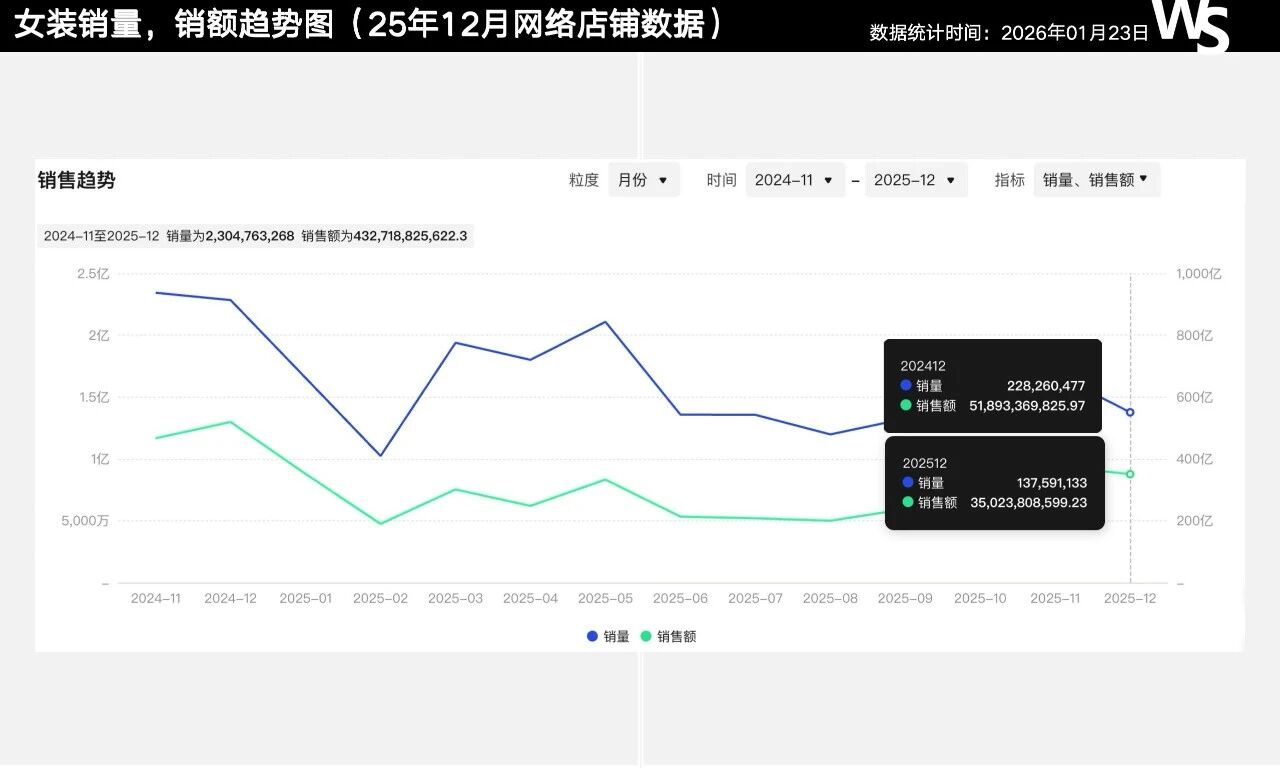Viewport: 1280px width, 768px height.
Task: Click the 2025-08 label on the x-axis
Action: tap(830, 598)
